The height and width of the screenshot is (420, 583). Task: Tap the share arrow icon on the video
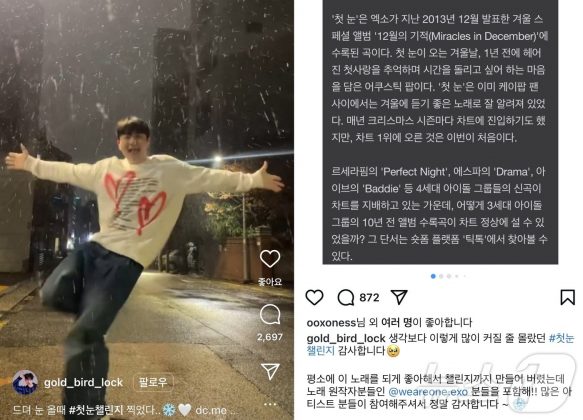270,371
